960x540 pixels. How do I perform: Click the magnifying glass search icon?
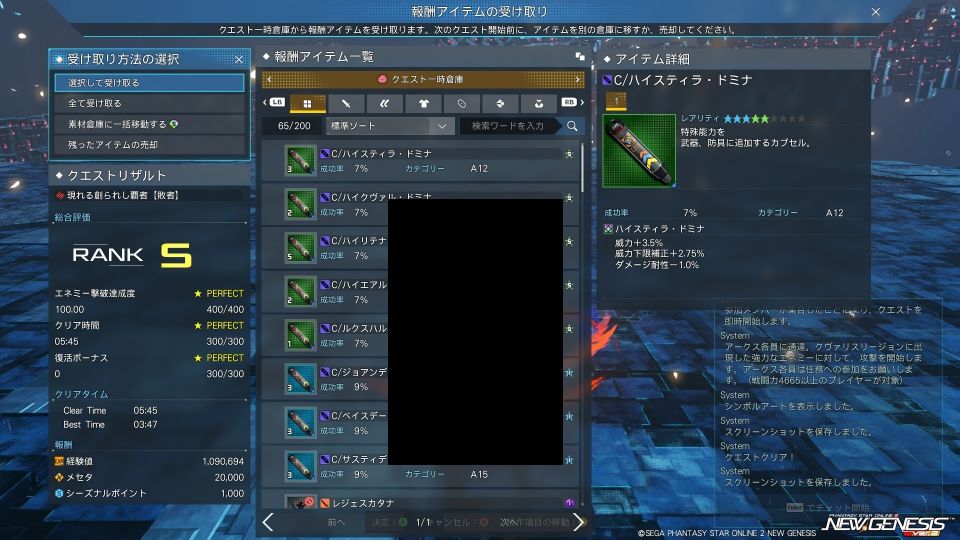pos(572,126)
